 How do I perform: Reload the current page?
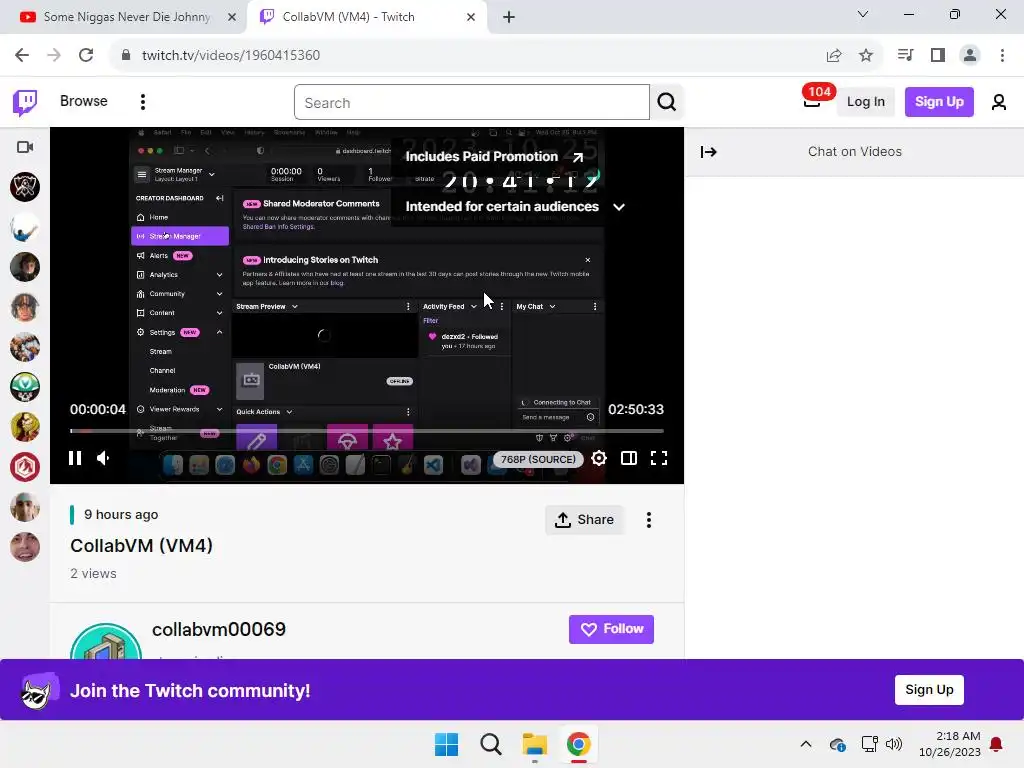tap(86, 56)
